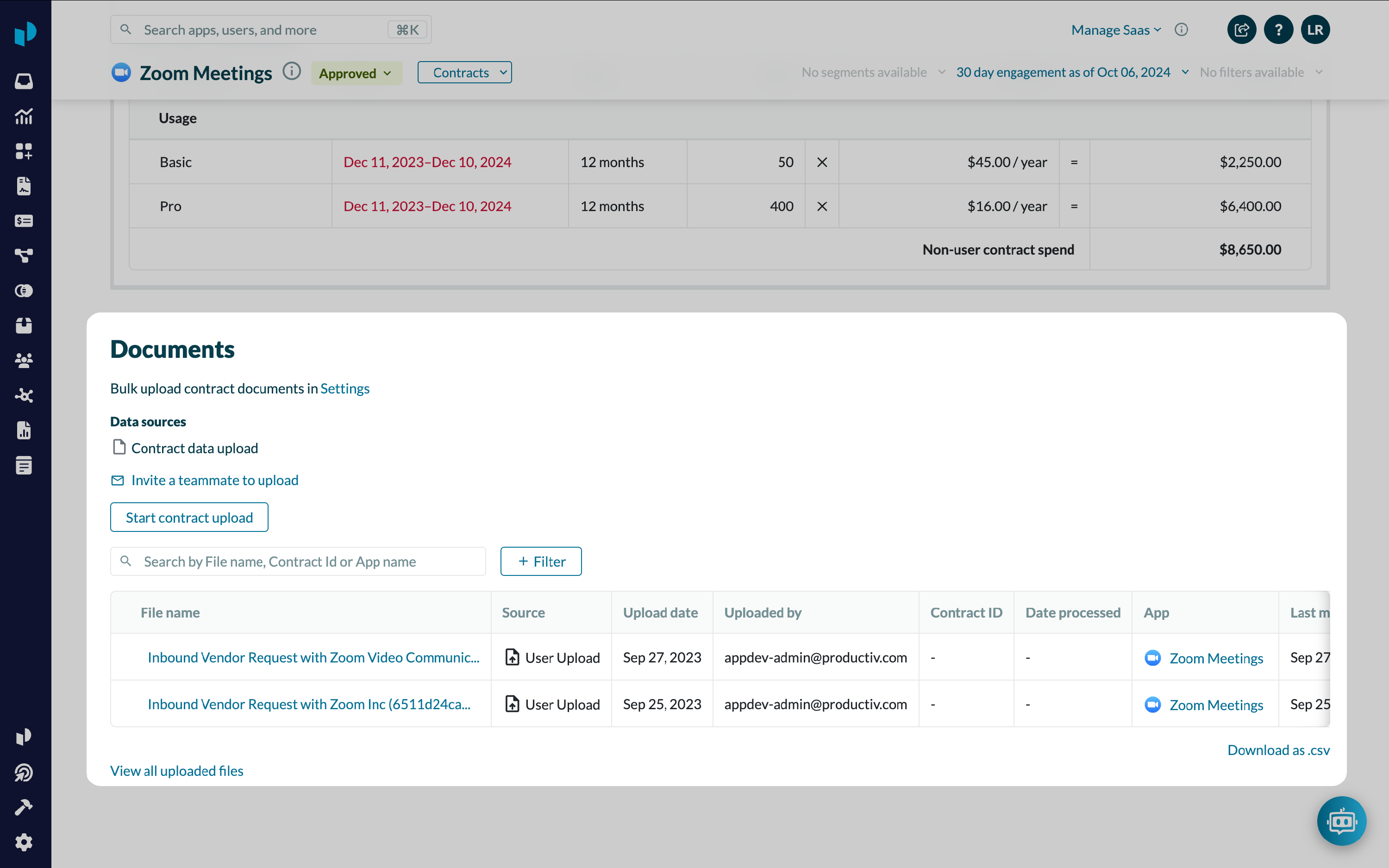This screenshot has width=1389, height=868.
Task: Expand the Approved status dropdown
Action: (356, 73)
